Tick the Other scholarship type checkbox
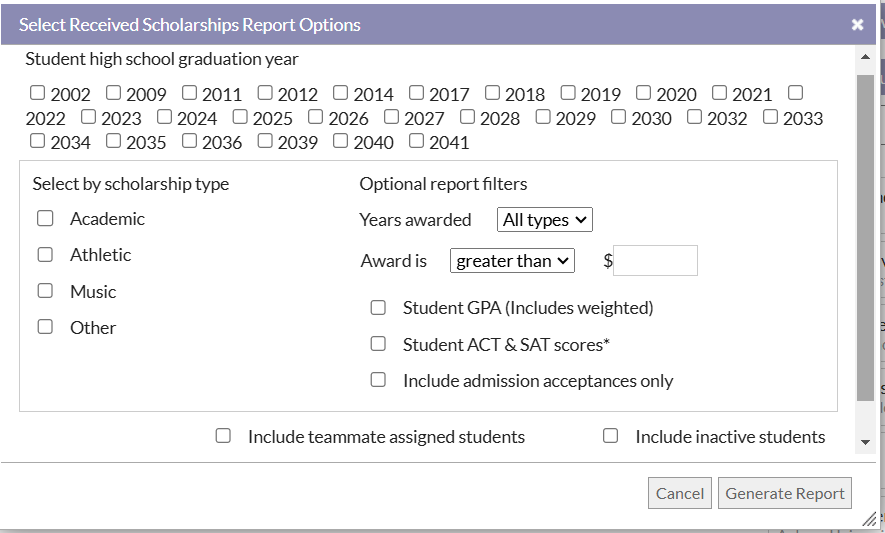This screenshot has width=885, height=533. pyautogui.click(x=45, y=327)
